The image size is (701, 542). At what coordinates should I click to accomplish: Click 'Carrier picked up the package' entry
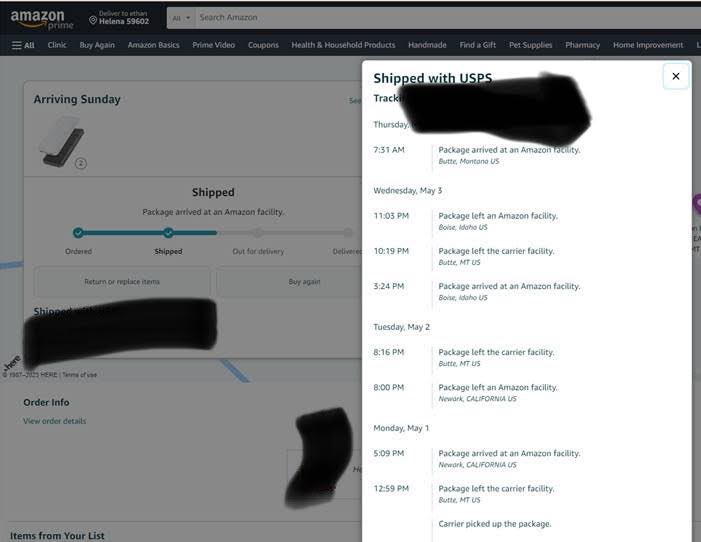point(494,524)
